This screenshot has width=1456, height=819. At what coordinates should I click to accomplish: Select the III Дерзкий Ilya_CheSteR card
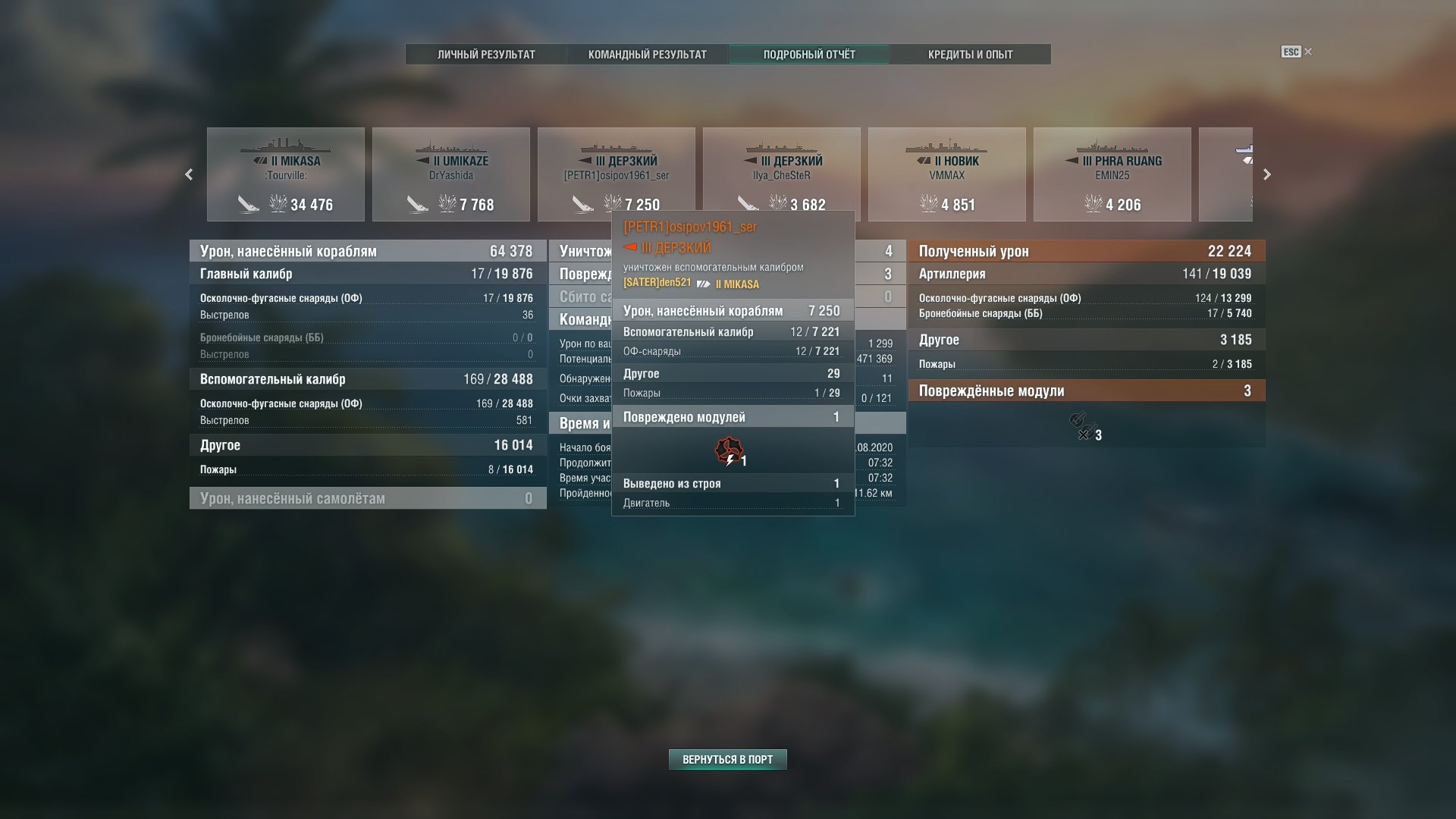pyautogui.click(x=782, y=169)
